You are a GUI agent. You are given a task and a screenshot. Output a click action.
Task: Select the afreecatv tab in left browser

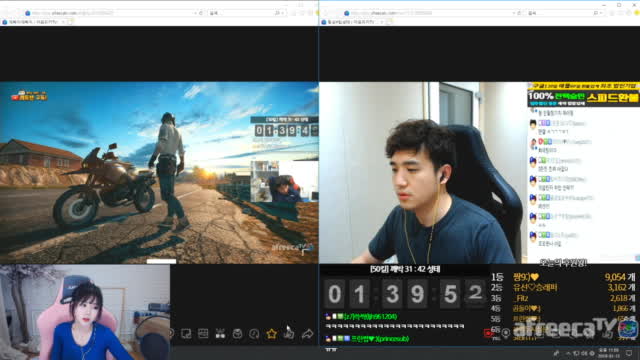pos(33,22)
